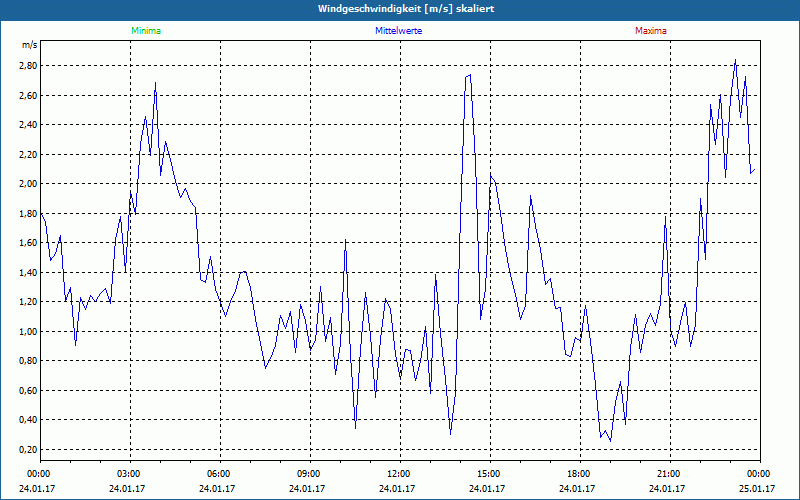
Task: Click the 2,00 y-axis value
Action: pyautogui.click(x=29, y=184)
